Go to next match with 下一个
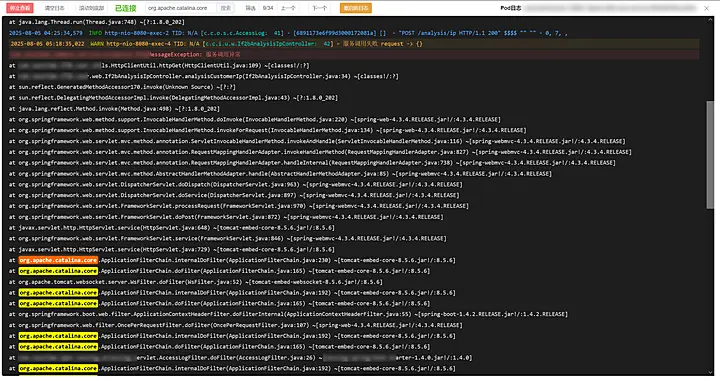Image resolution: width=720 pixels, height=381 pixels. coord(320,8)
